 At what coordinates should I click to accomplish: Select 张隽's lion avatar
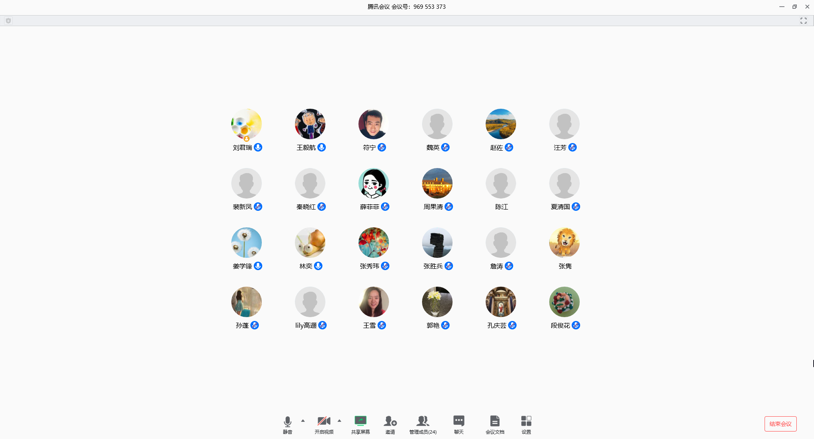coord(564,242)
